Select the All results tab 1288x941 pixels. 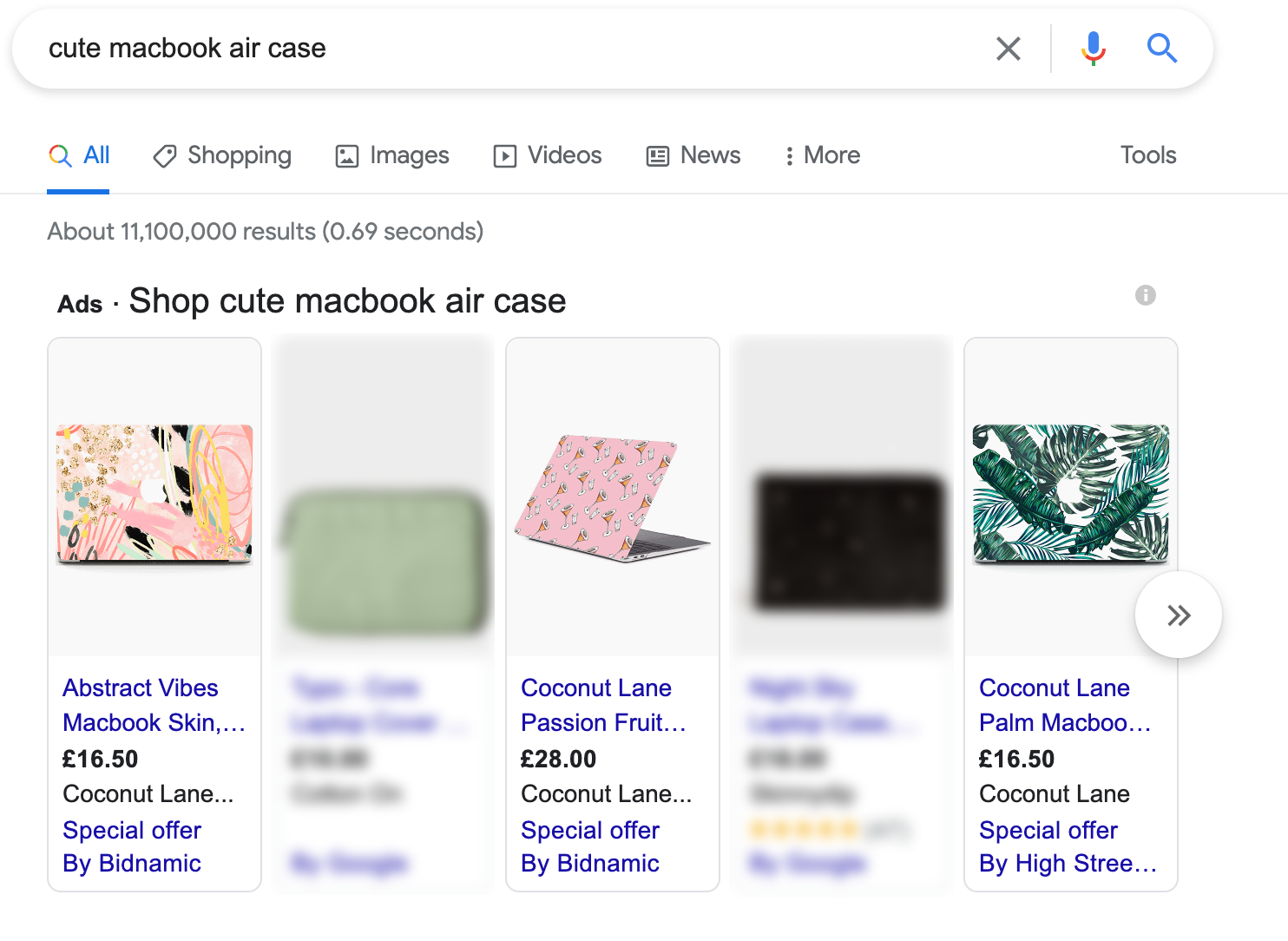[79, 155]
